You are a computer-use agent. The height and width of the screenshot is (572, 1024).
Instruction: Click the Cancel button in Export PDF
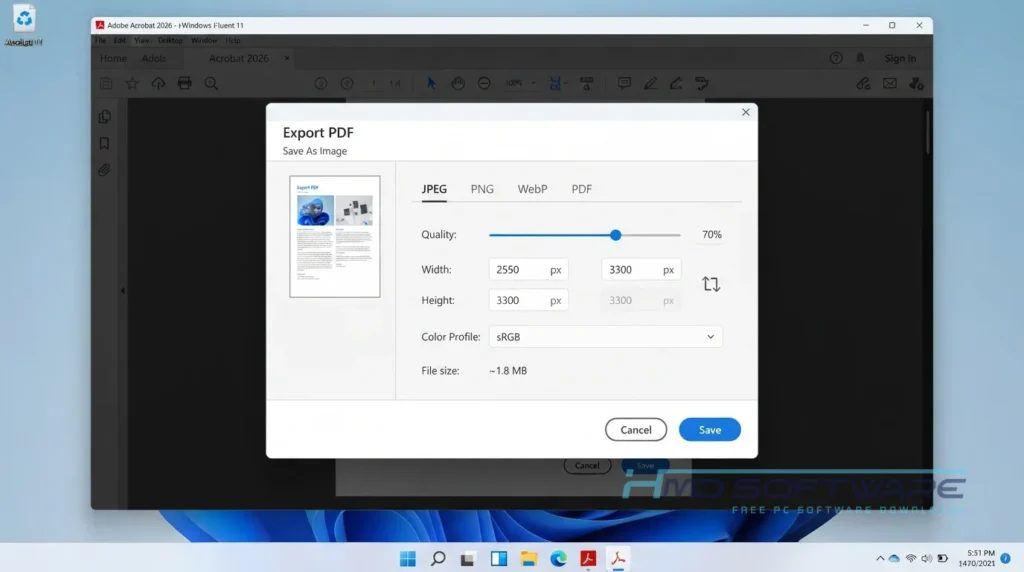point(635,430)
